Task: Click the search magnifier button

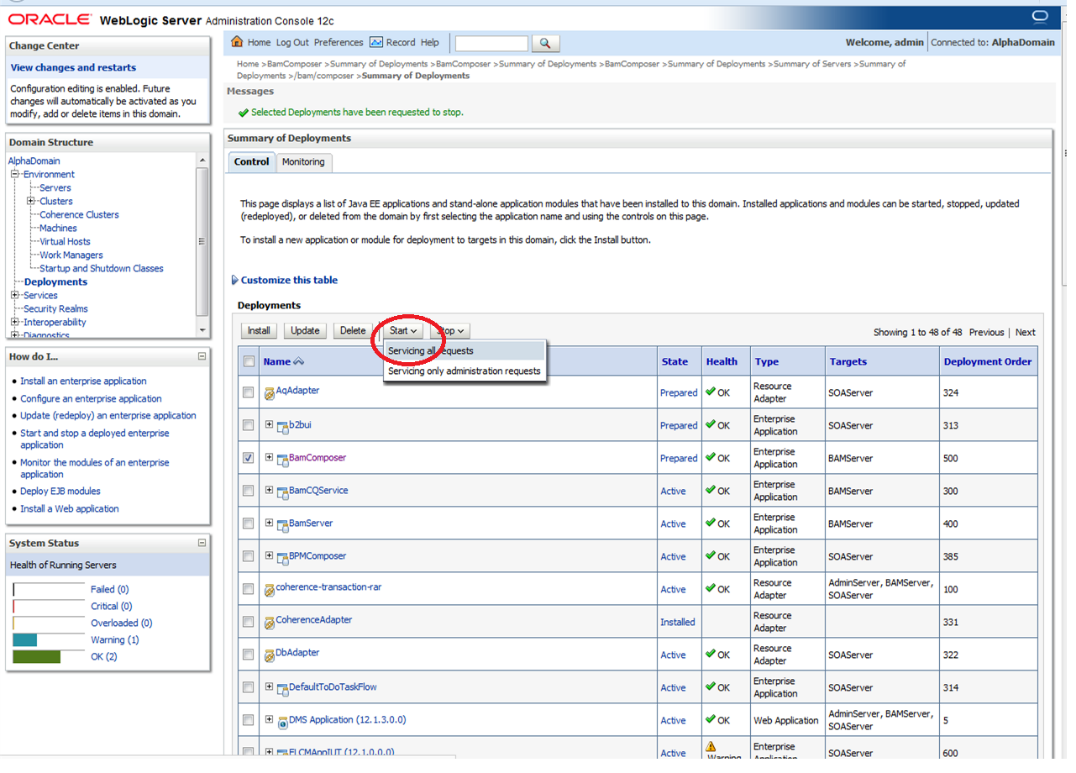Action: click(x=545, y=43)
